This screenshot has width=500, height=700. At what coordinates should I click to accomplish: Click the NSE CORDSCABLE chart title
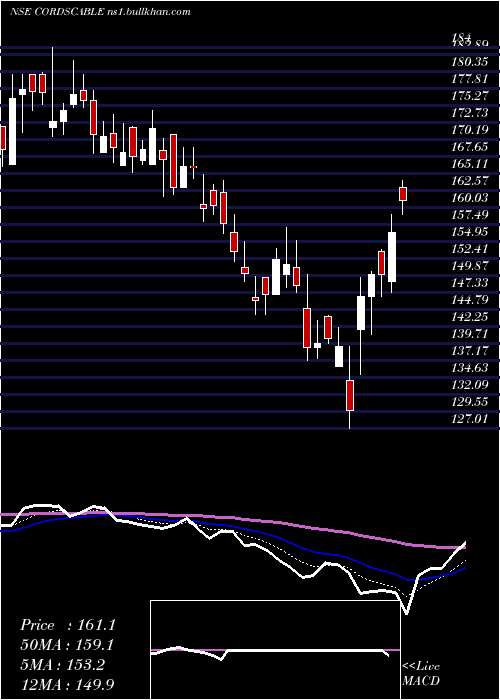tap(100, 12)
